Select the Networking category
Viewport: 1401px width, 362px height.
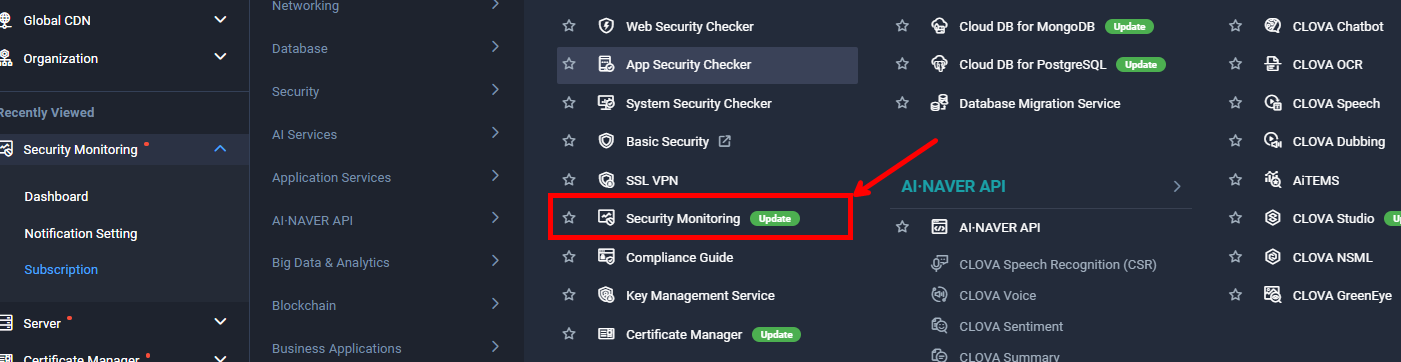pos(305,6)
